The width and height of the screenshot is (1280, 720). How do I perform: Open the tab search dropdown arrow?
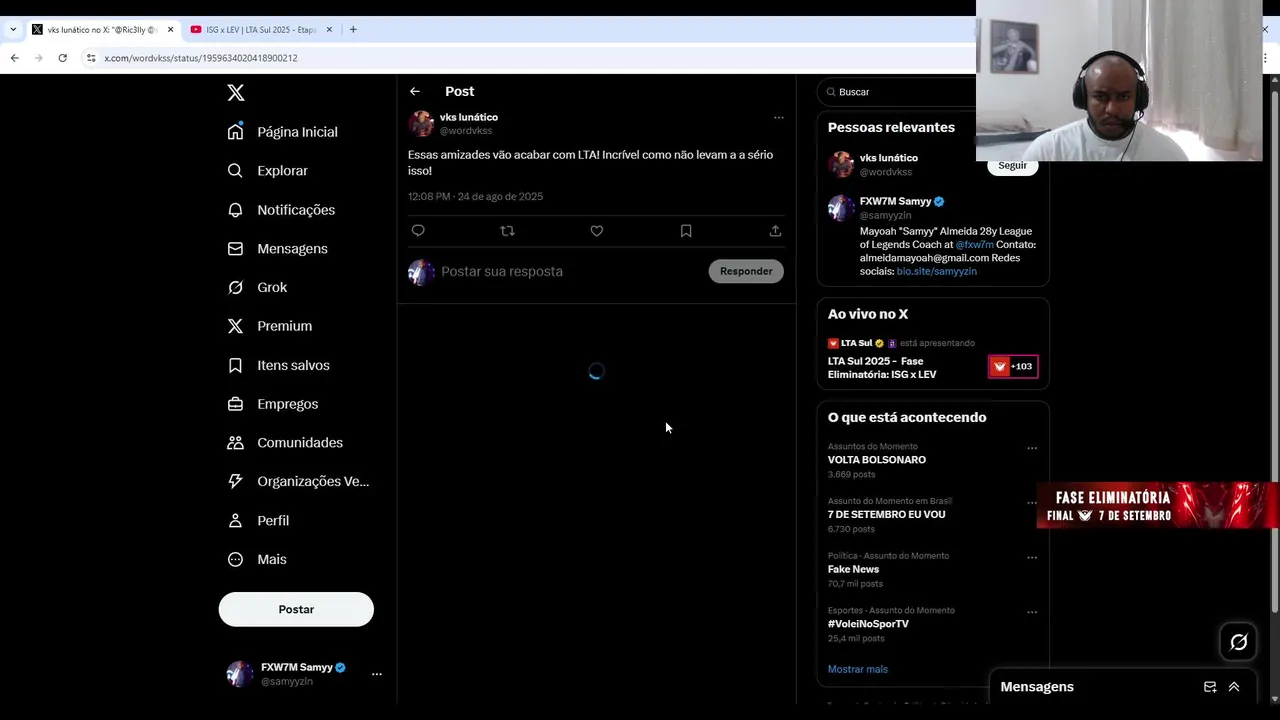[x=12, y=30]
